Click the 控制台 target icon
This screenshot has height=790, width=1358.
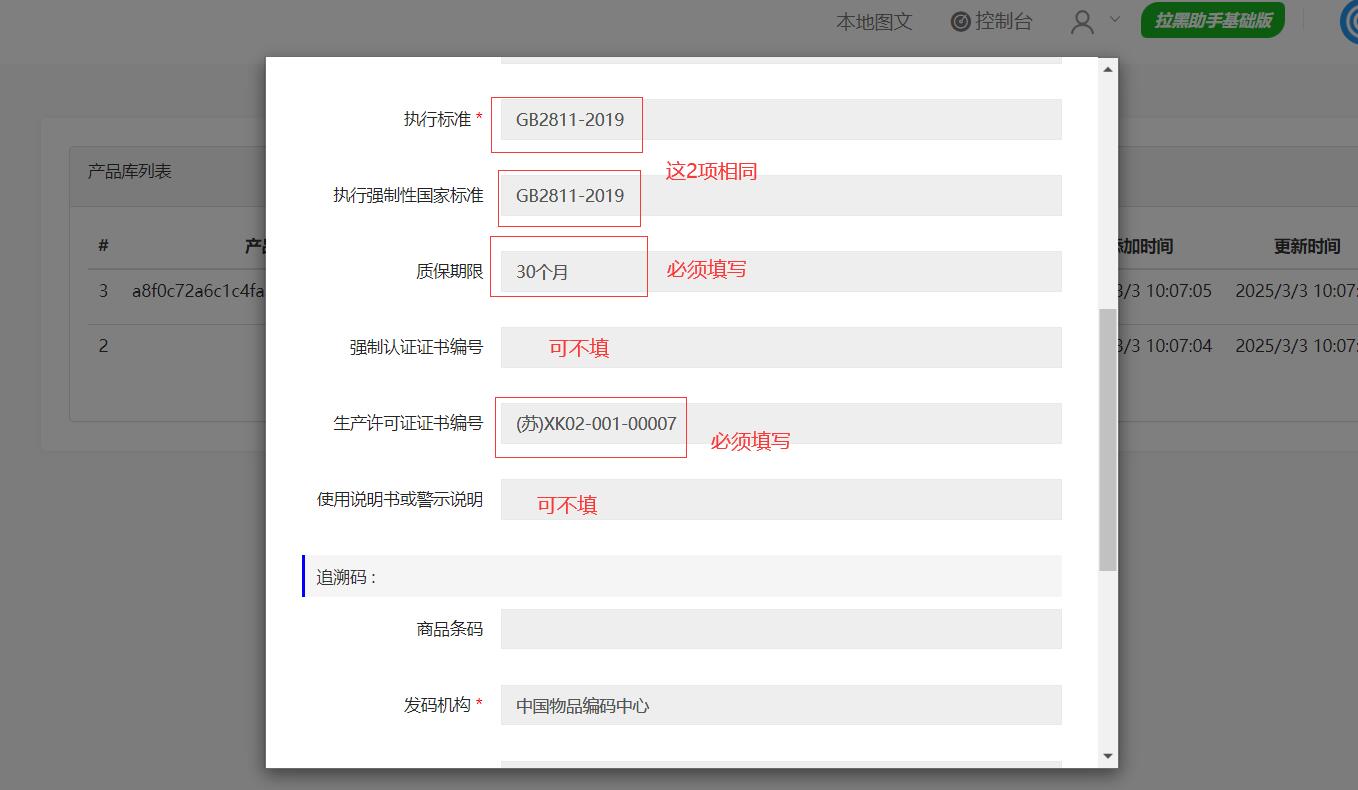point(960,21)
